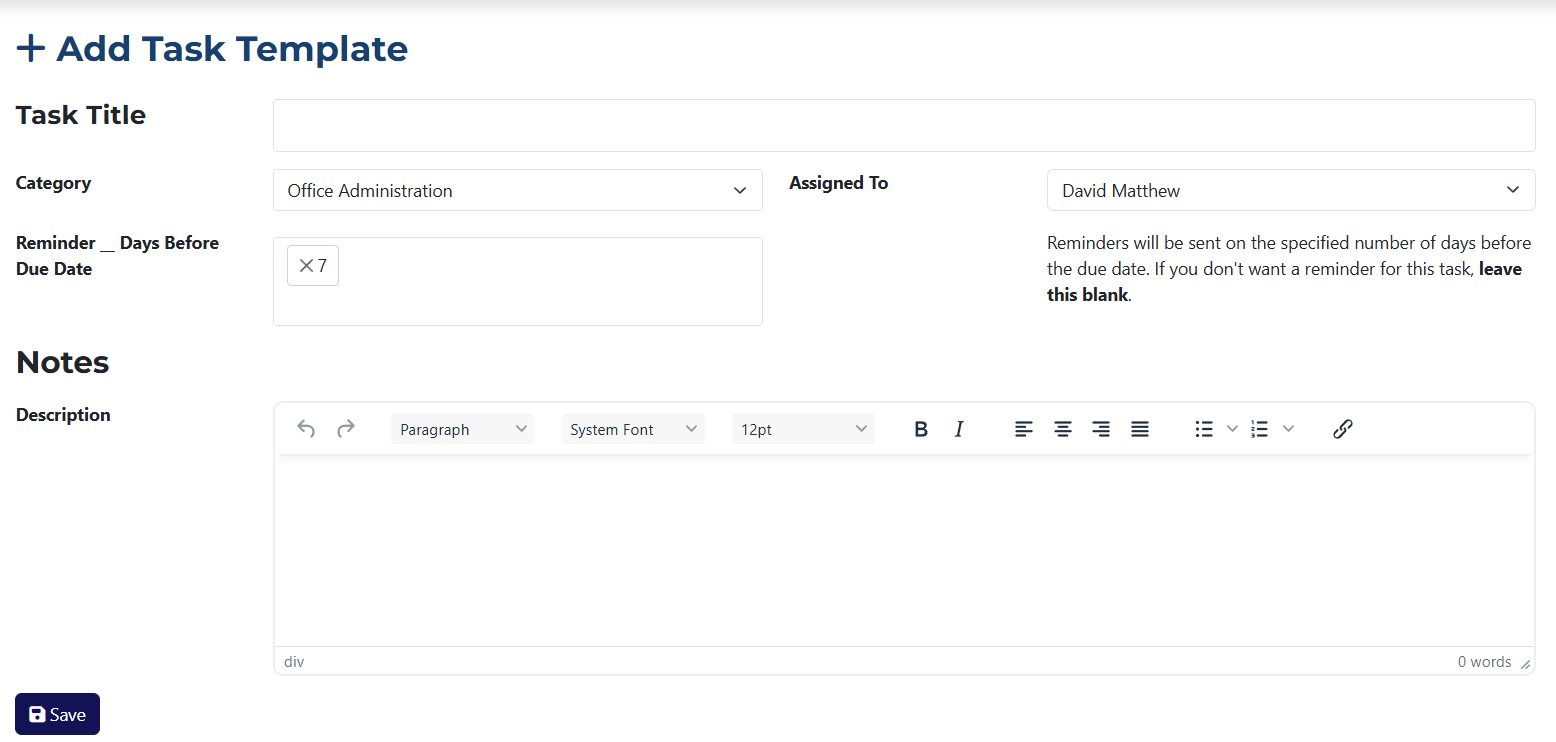This screenshot has height=742, width=1556.
Task: Center align the description text
Action: [1062, 429]
